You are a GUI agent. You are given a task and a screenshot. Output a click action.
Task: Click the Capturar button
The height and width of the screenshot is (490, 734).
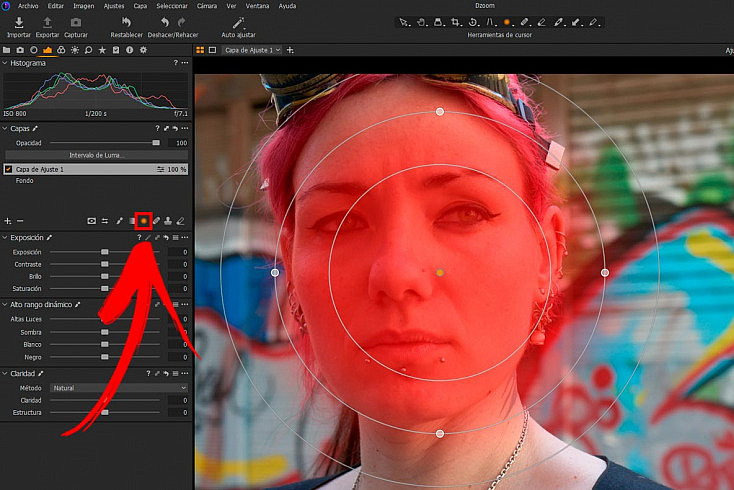(x=76, y=28)
